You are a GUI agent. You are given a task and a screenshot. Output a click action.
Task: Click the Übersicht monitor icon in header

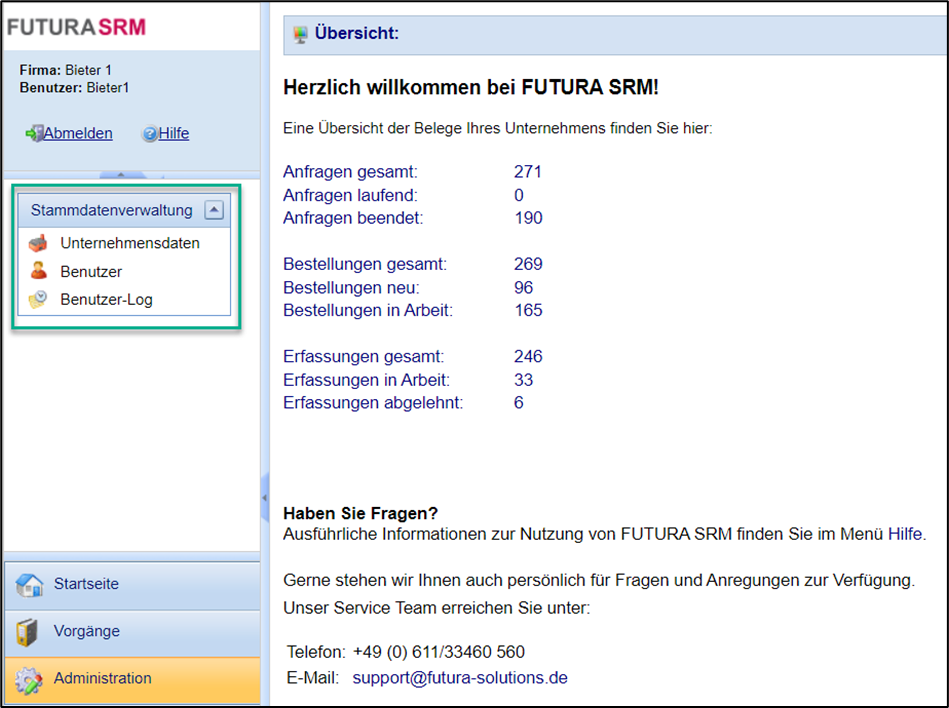point(300,35)
